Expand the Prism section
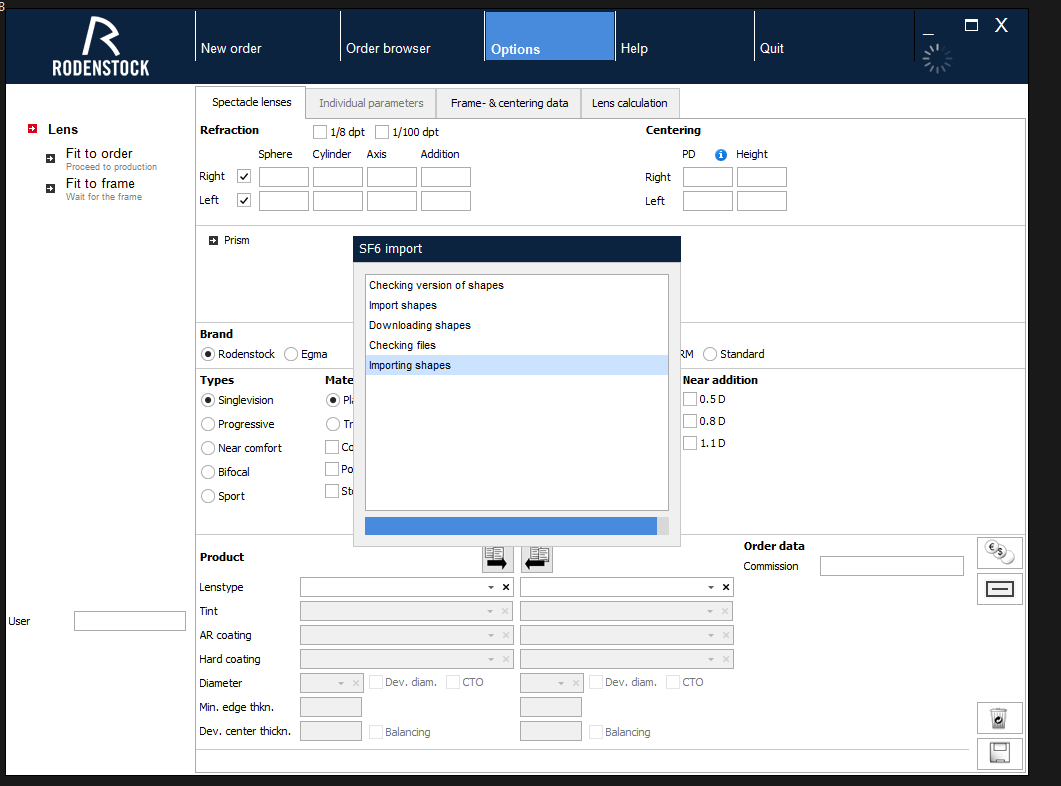The width and height of the screenshot is (1061, 786). tap(213, 240)
